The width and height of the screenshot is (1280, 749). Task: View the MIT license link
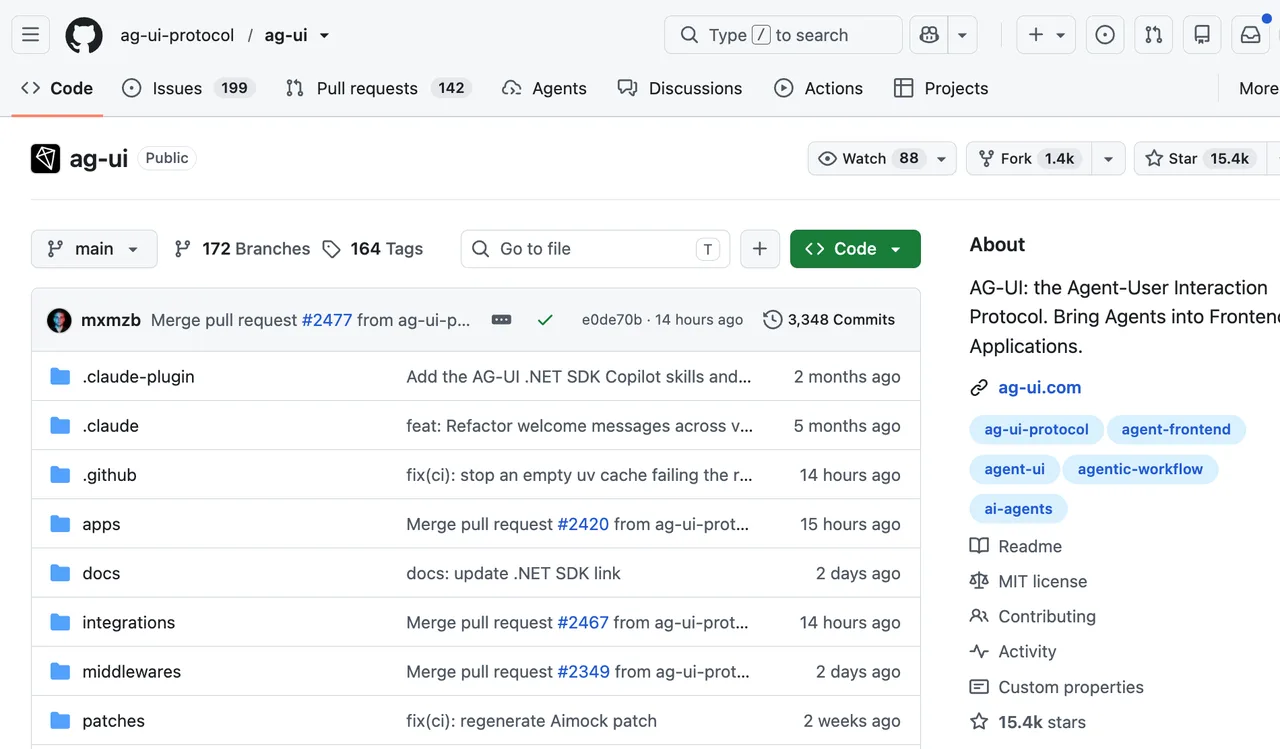(x=1028, y=581)
